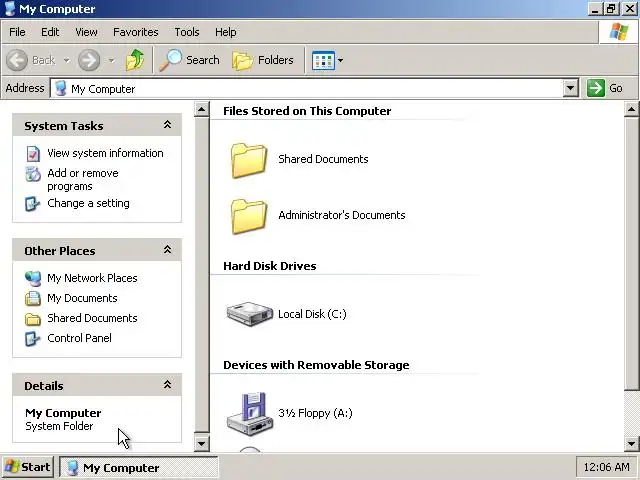The image size is (640, 480).
Task: Collapse the System Tasks panel
Action: tap(167, 125)
